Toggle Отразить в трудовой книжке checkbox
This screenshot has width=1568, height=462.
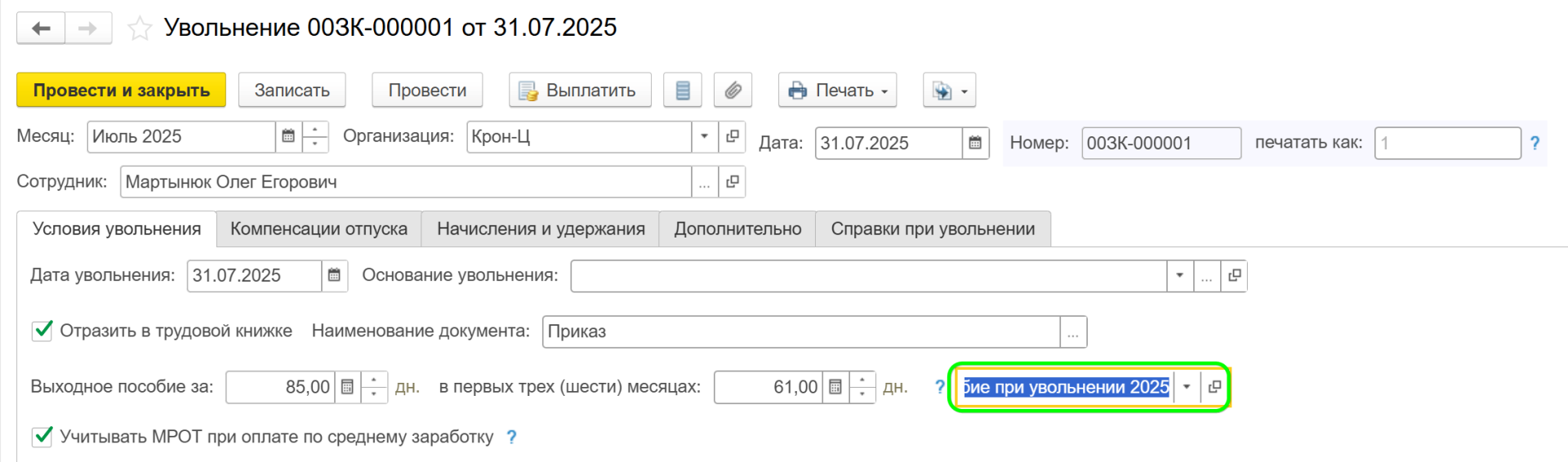pos(42,331)
